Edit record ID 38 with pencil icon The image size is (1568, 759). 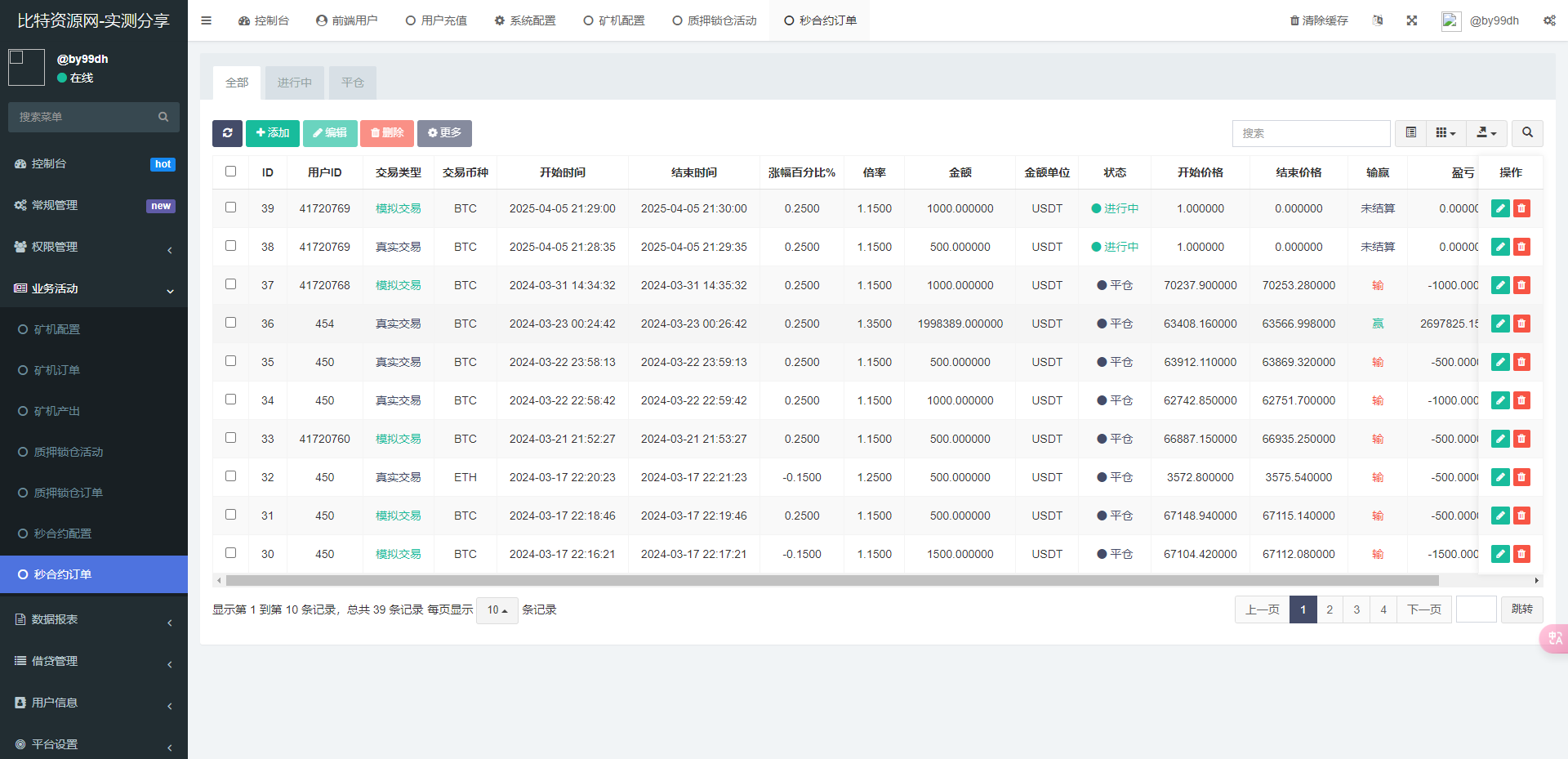[1500, 247]
